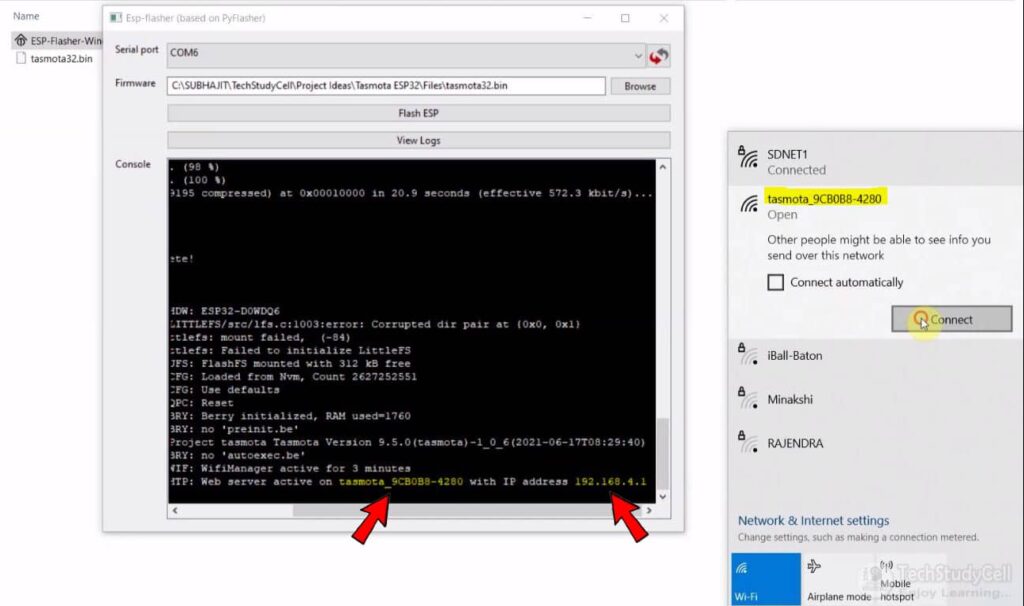Select the tasmota32.bin file icon
Viewport: 1024px width, 606px height.
pos(21,59)
